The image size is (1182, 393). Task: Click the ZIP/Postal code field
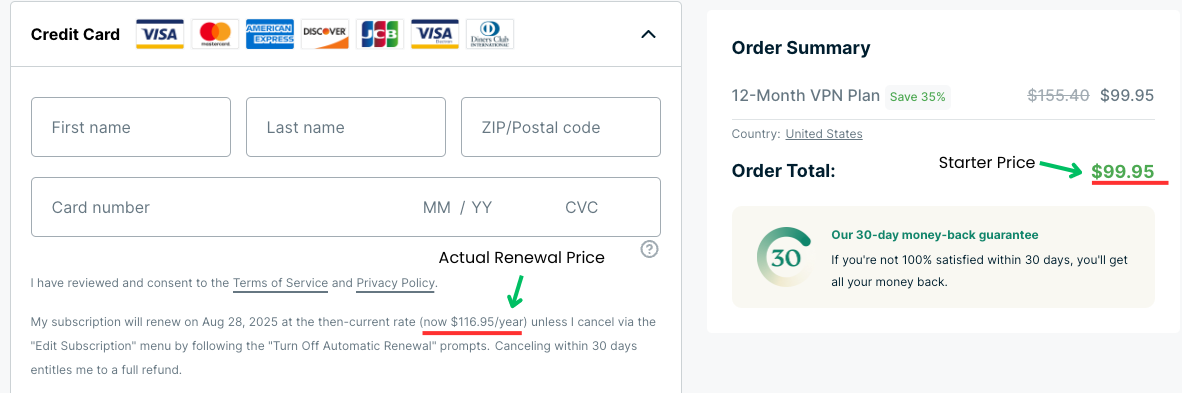click(561, 127)
